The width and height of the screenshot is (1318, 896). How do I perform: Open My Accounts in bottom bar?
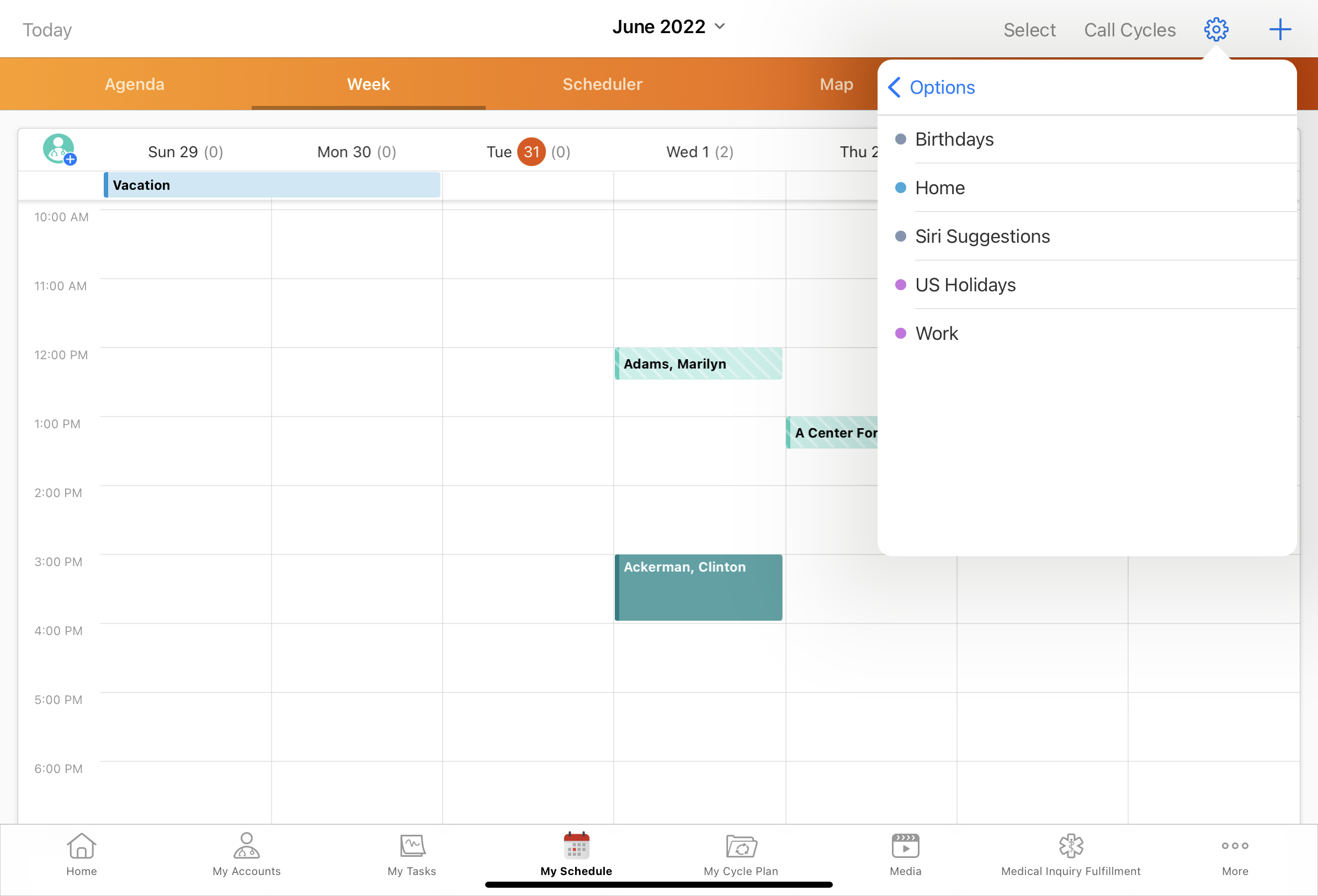[246, 854]
